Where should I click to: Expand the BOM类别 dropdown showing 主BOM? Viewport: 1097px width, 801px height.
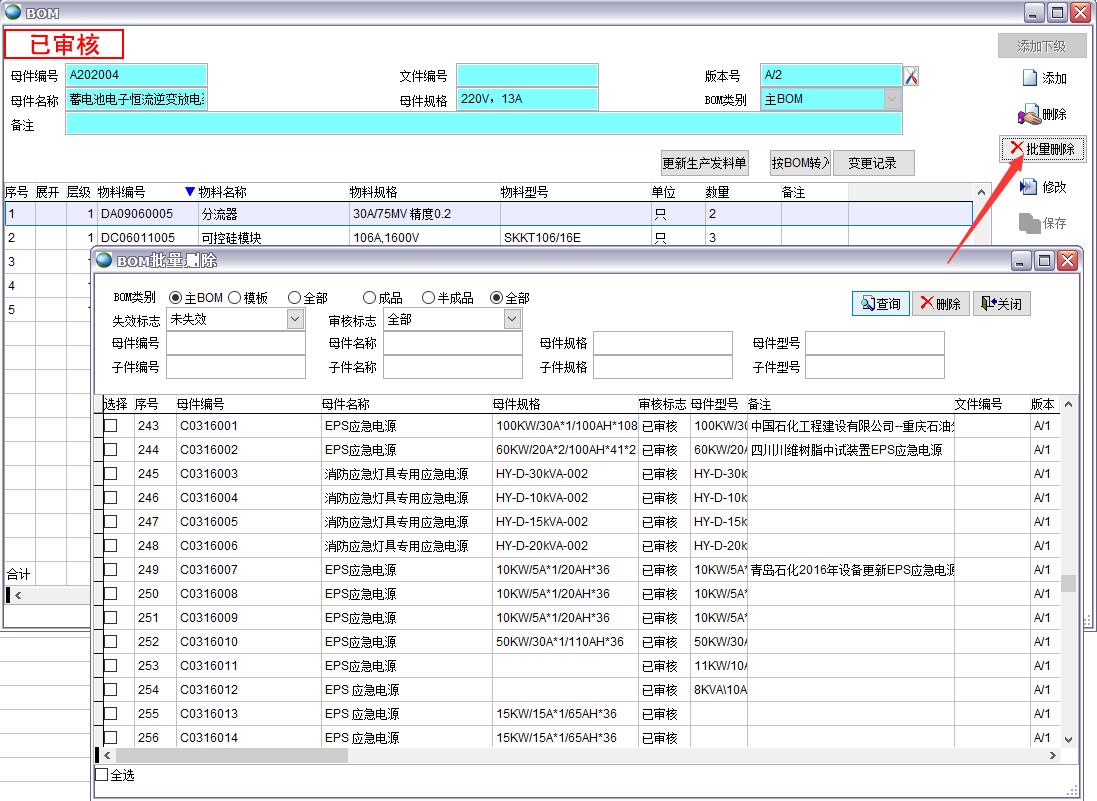point(891,99)
